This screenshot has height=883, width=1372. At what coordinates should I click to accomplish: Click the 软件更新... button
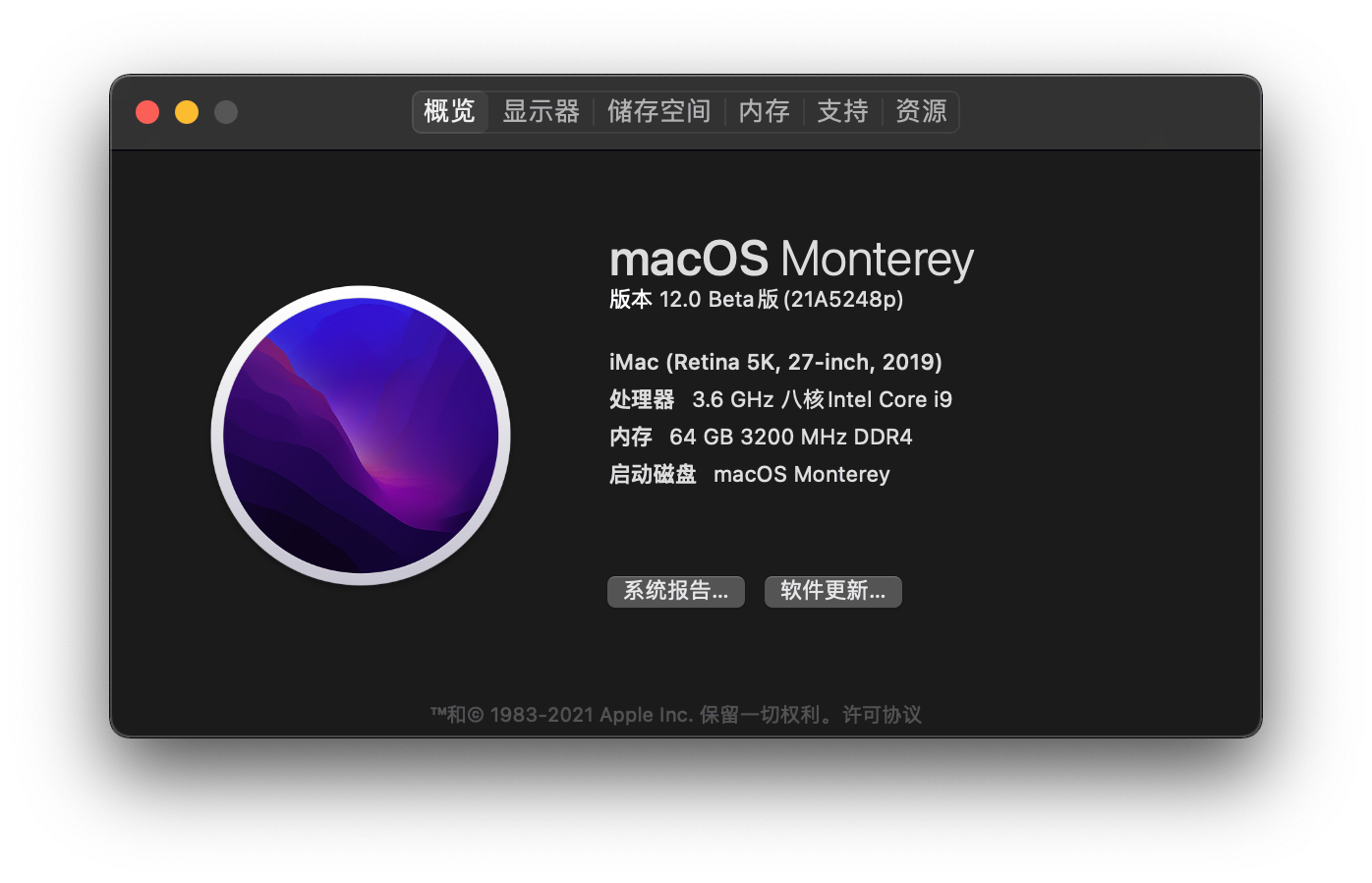(x=833, y=591)
